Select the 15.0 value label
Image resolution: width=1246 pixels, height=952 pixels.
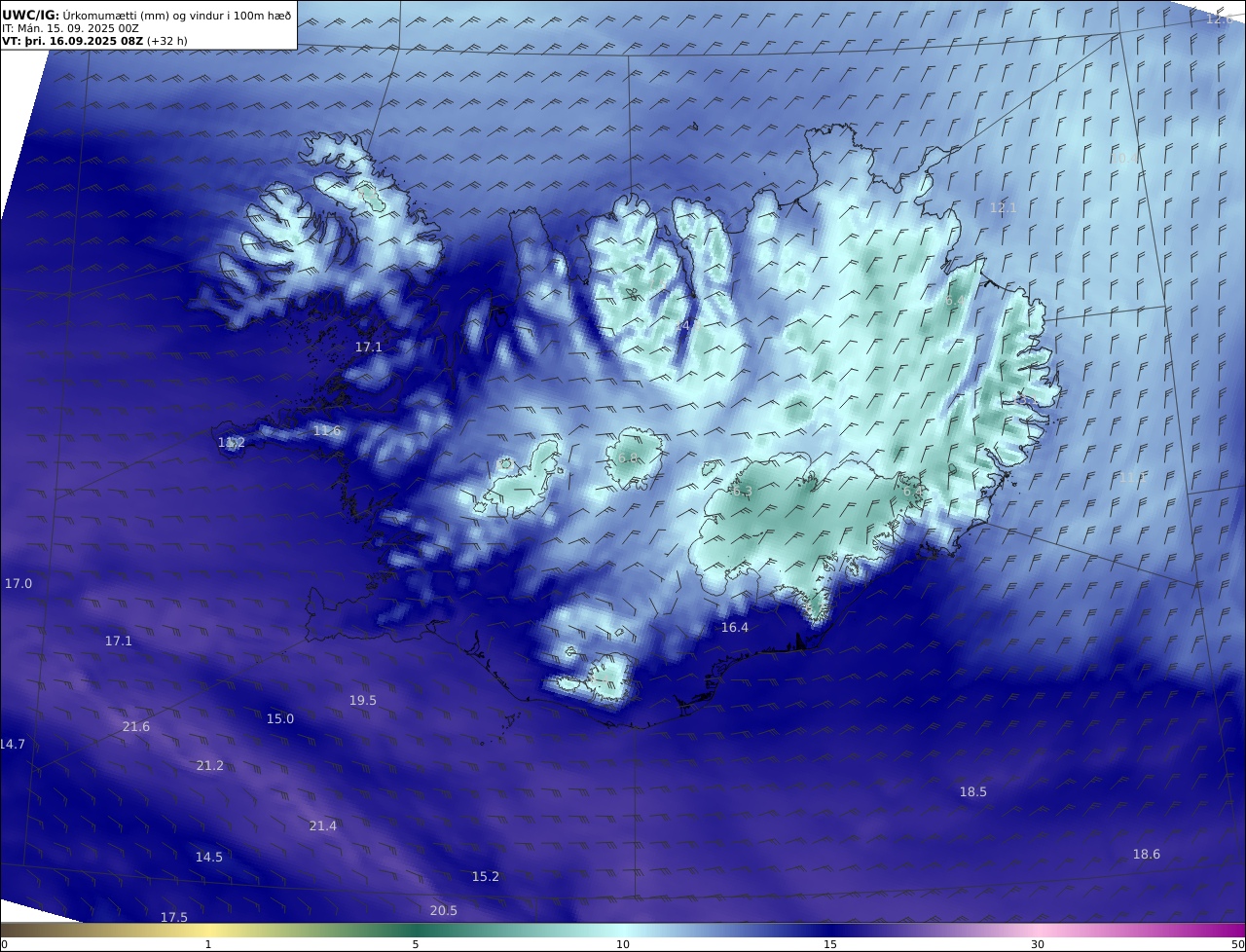coord(280,719)
